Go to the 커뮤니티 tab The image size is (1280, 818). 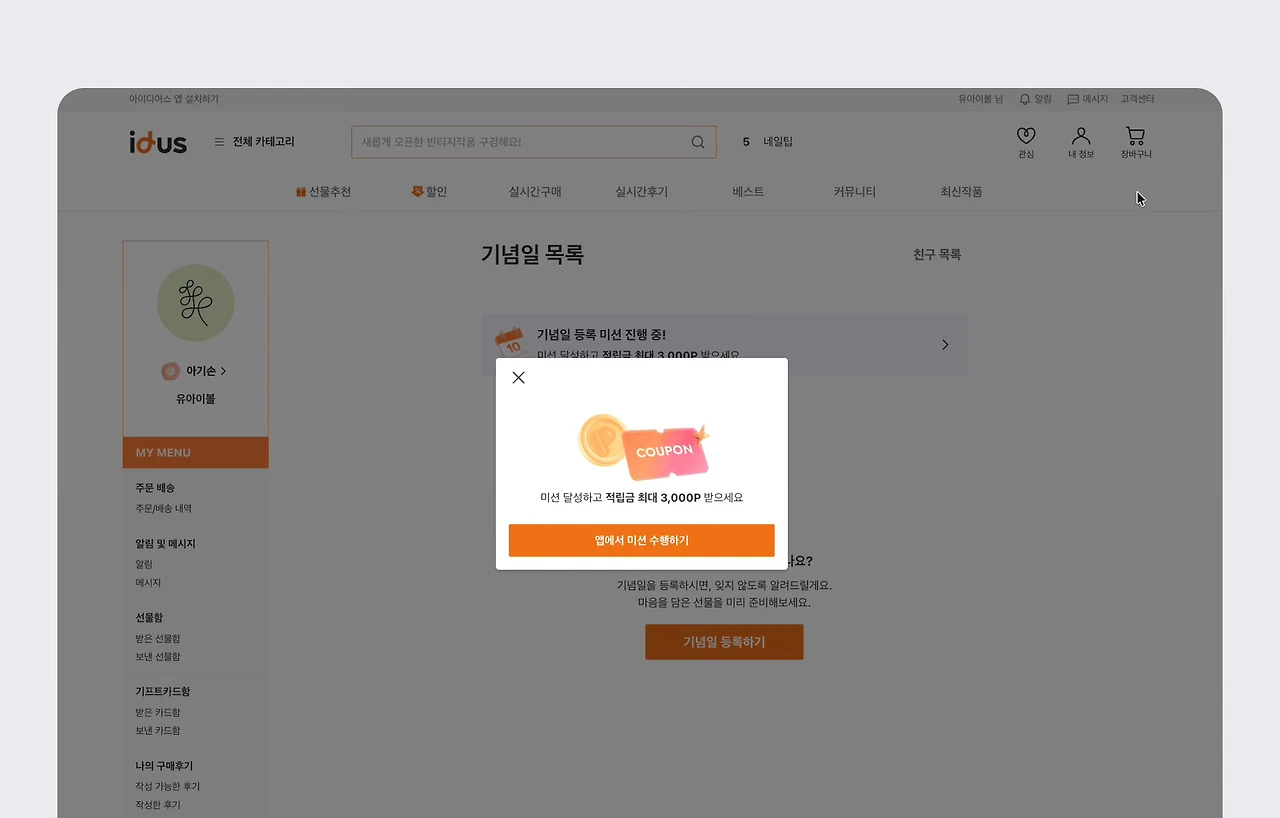pyautogui.click(x=855, y=192)
